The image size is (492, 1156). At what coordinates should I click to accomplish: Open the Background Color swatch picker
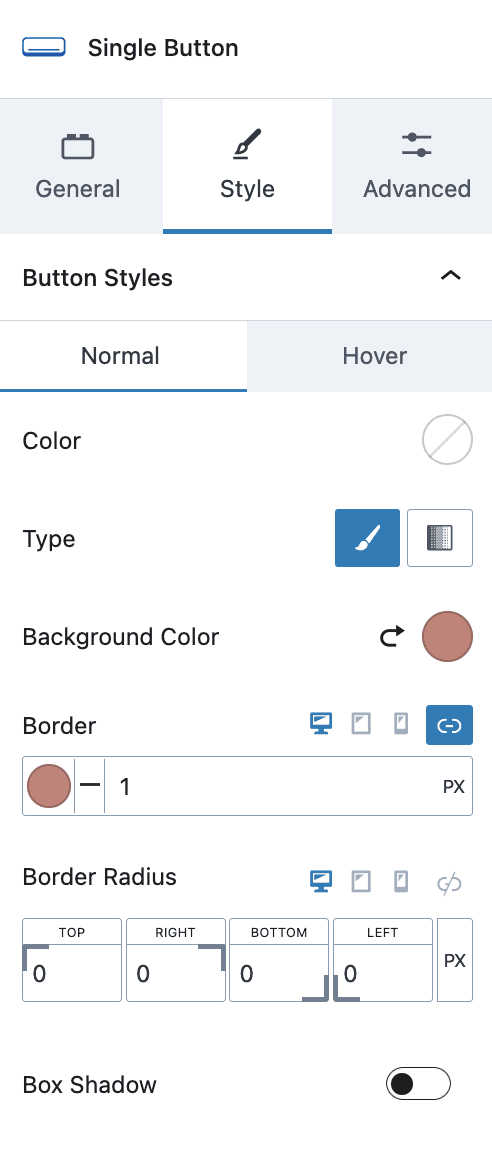coord(447,636)
